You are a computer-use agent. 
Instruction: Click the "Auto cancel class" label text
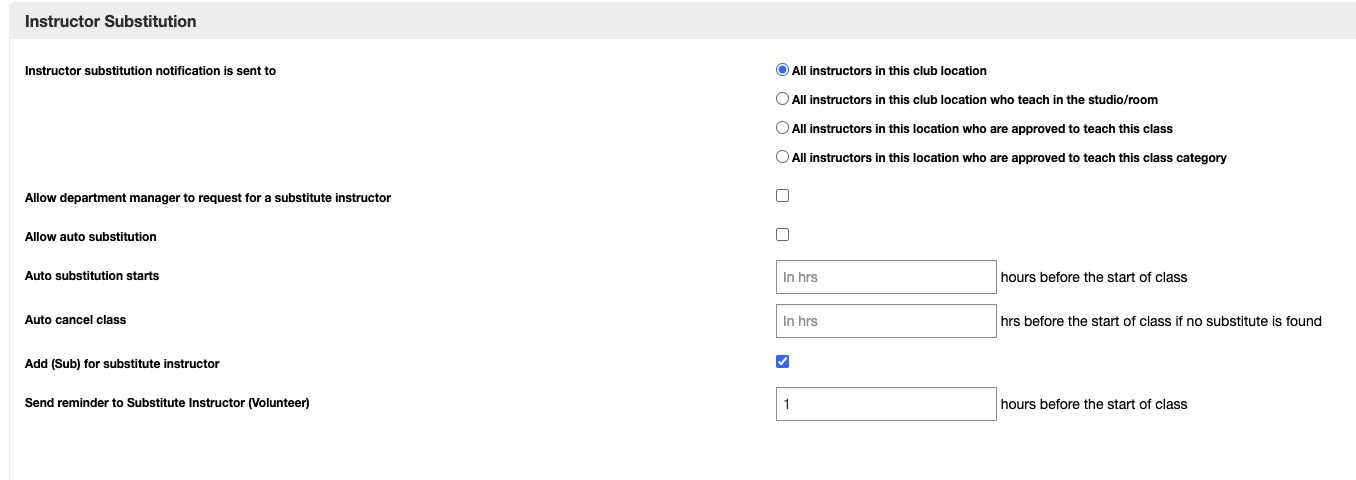(75, 320)
